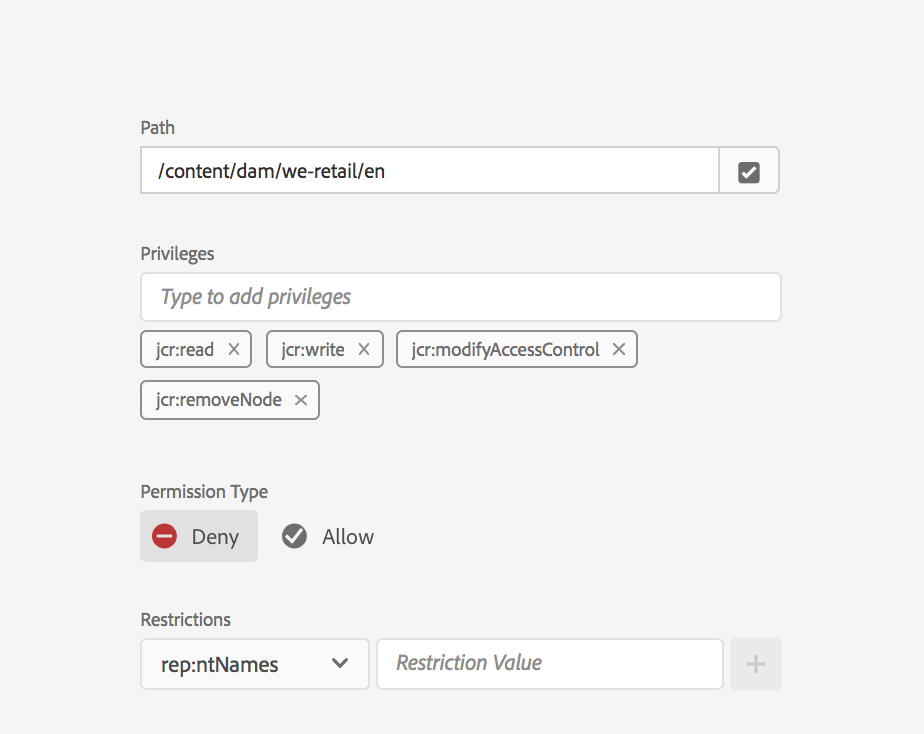
Task: Select the jcr:write privilege chip
Action: (313, 349)
